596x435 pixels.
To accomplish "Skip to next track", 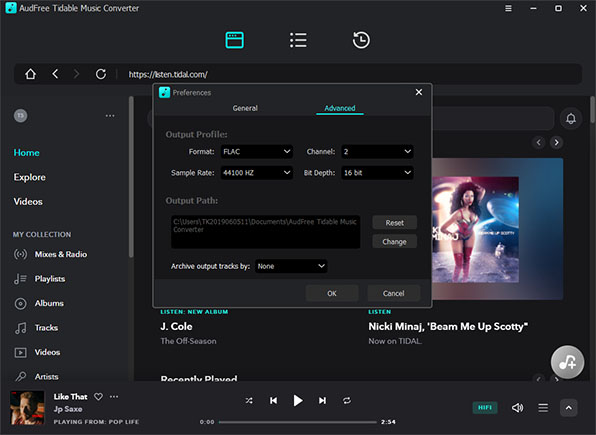I will [x=322, y=400].
